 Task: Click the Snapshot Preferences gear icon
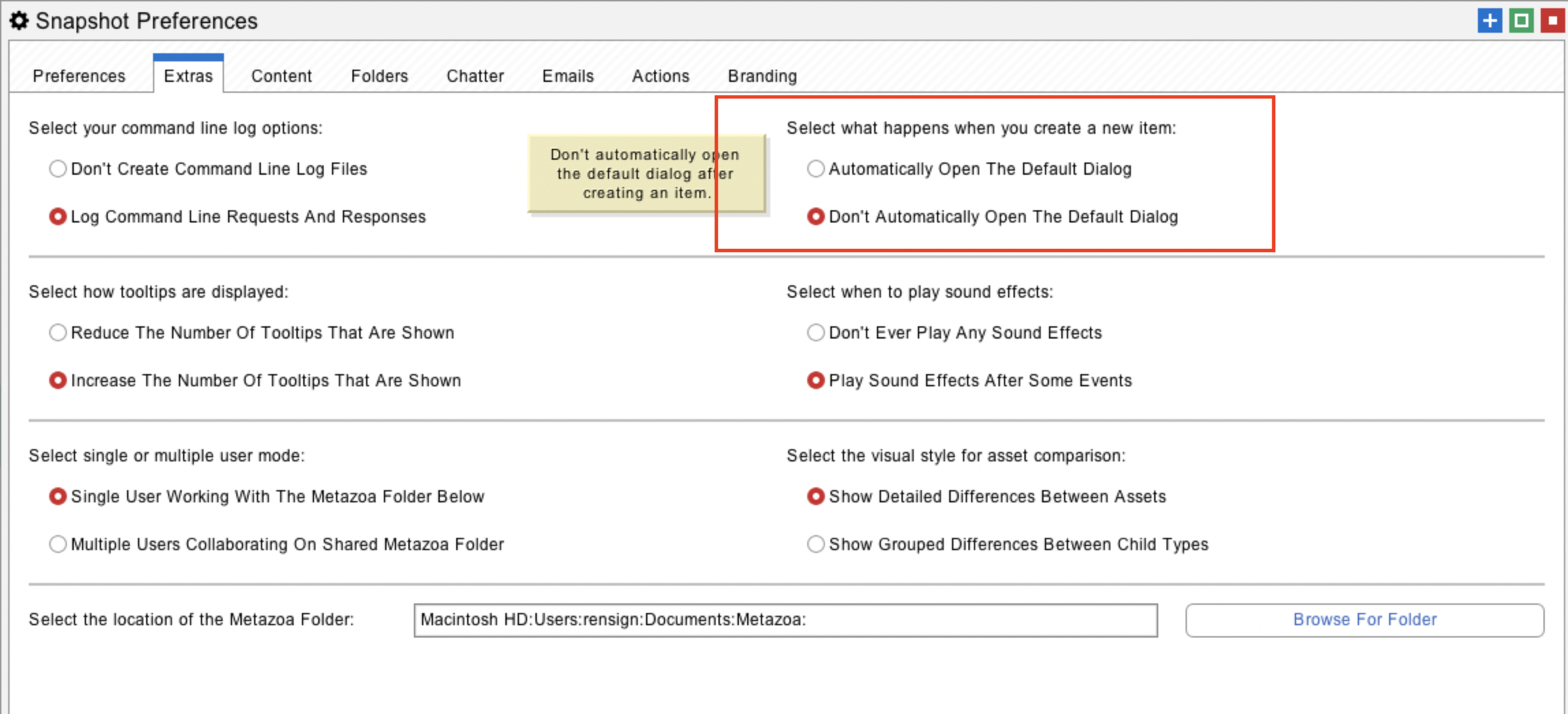click(19, 21)
